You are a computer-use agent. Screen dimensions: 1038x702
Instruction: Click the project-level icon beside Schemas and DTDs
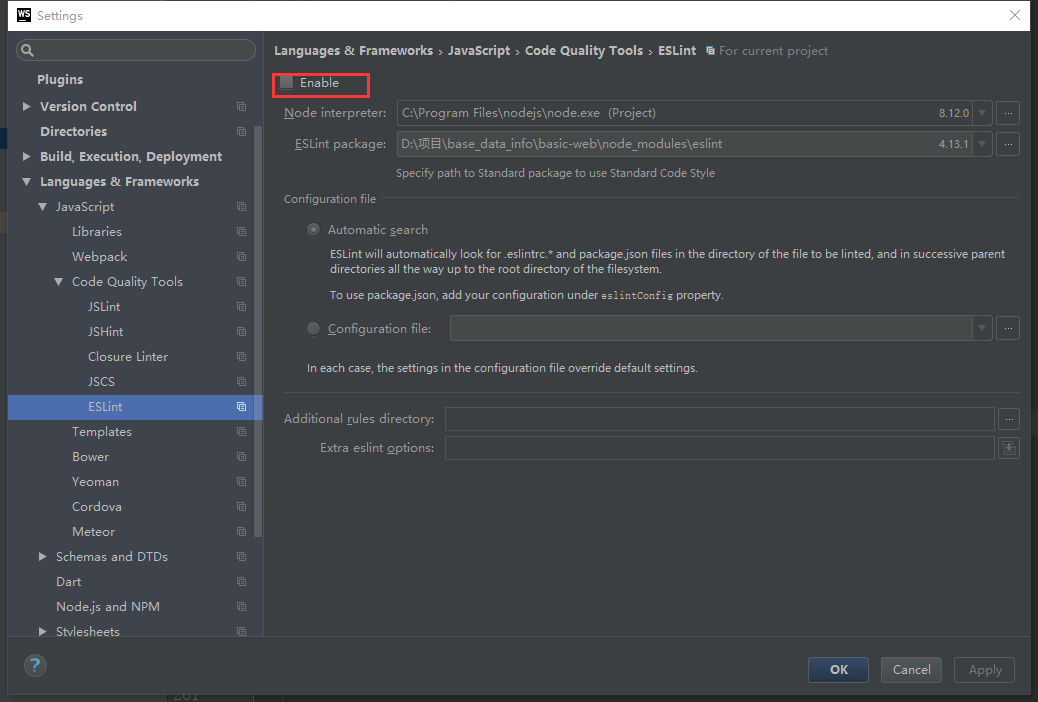pyautogui.click(x=242, y=557)
